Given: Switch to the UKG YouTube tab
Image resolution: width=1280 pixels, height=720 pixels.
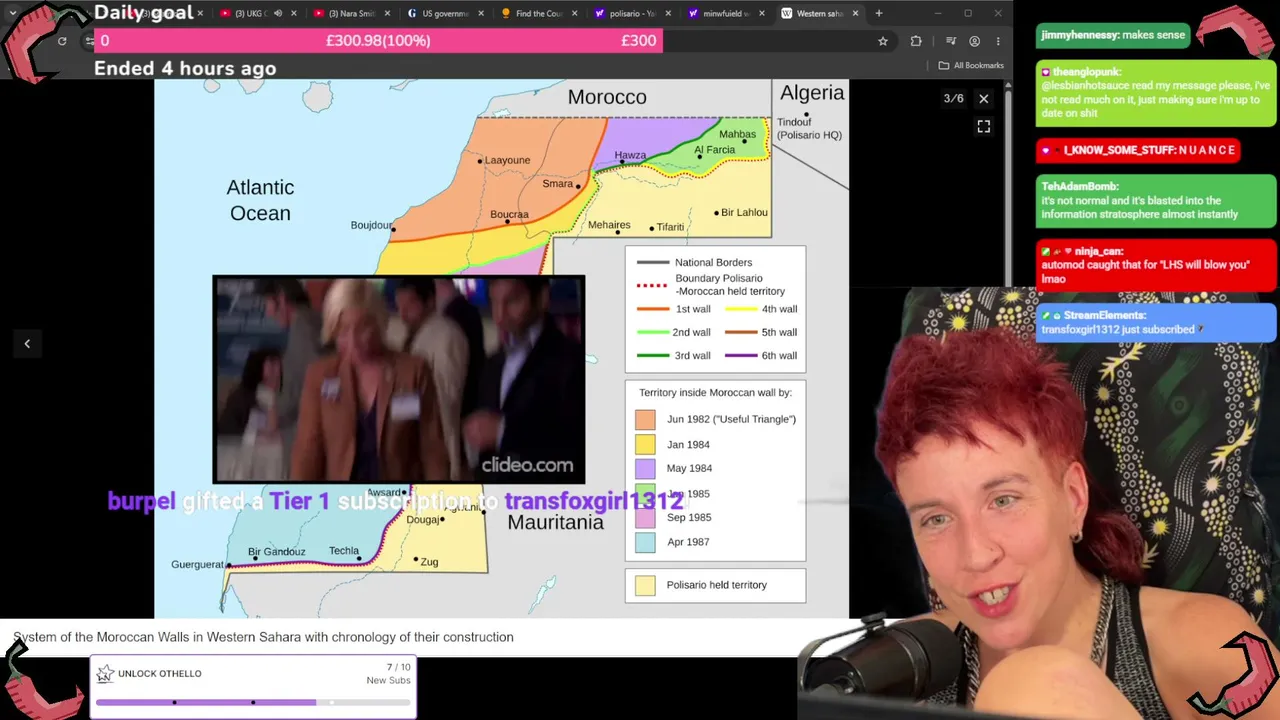Looking at the screenshot, I should point(257,13).
